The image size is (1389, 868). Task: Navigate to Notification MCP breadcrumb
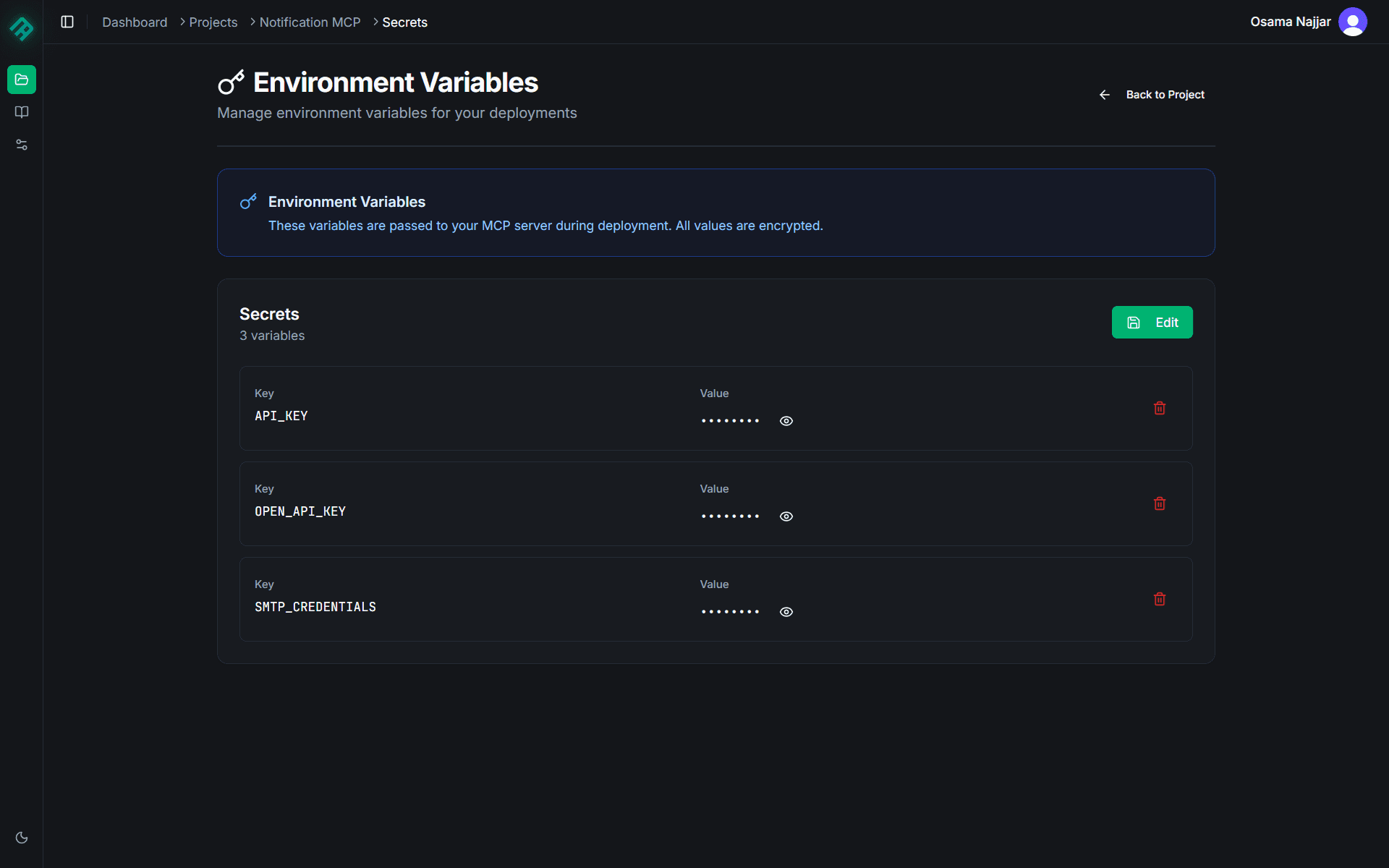tap(310, 22)
